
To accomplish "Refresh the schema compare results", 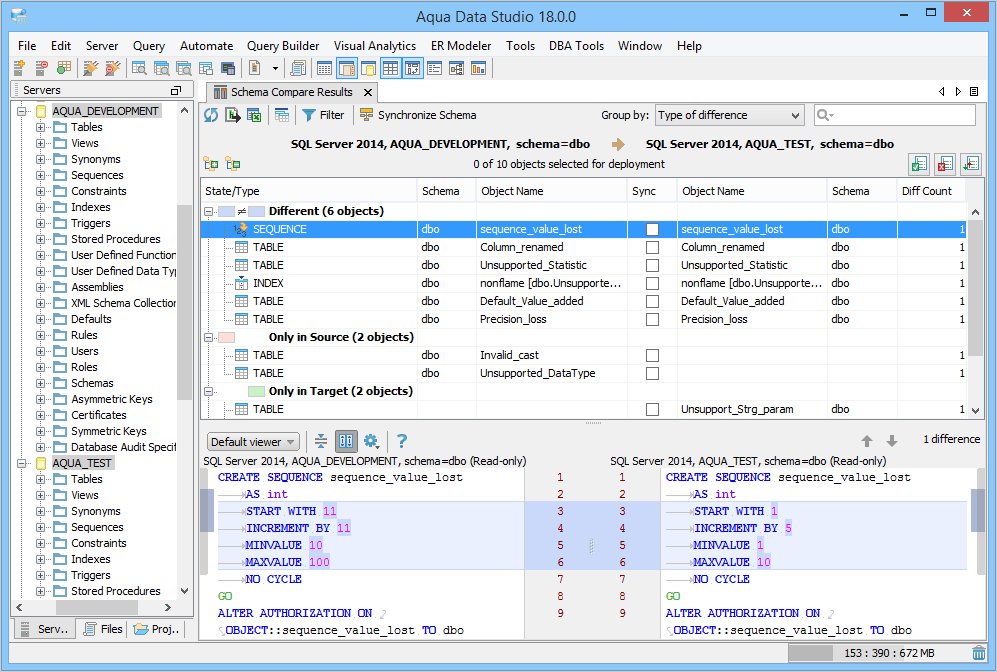I will (x=211, y=115).
